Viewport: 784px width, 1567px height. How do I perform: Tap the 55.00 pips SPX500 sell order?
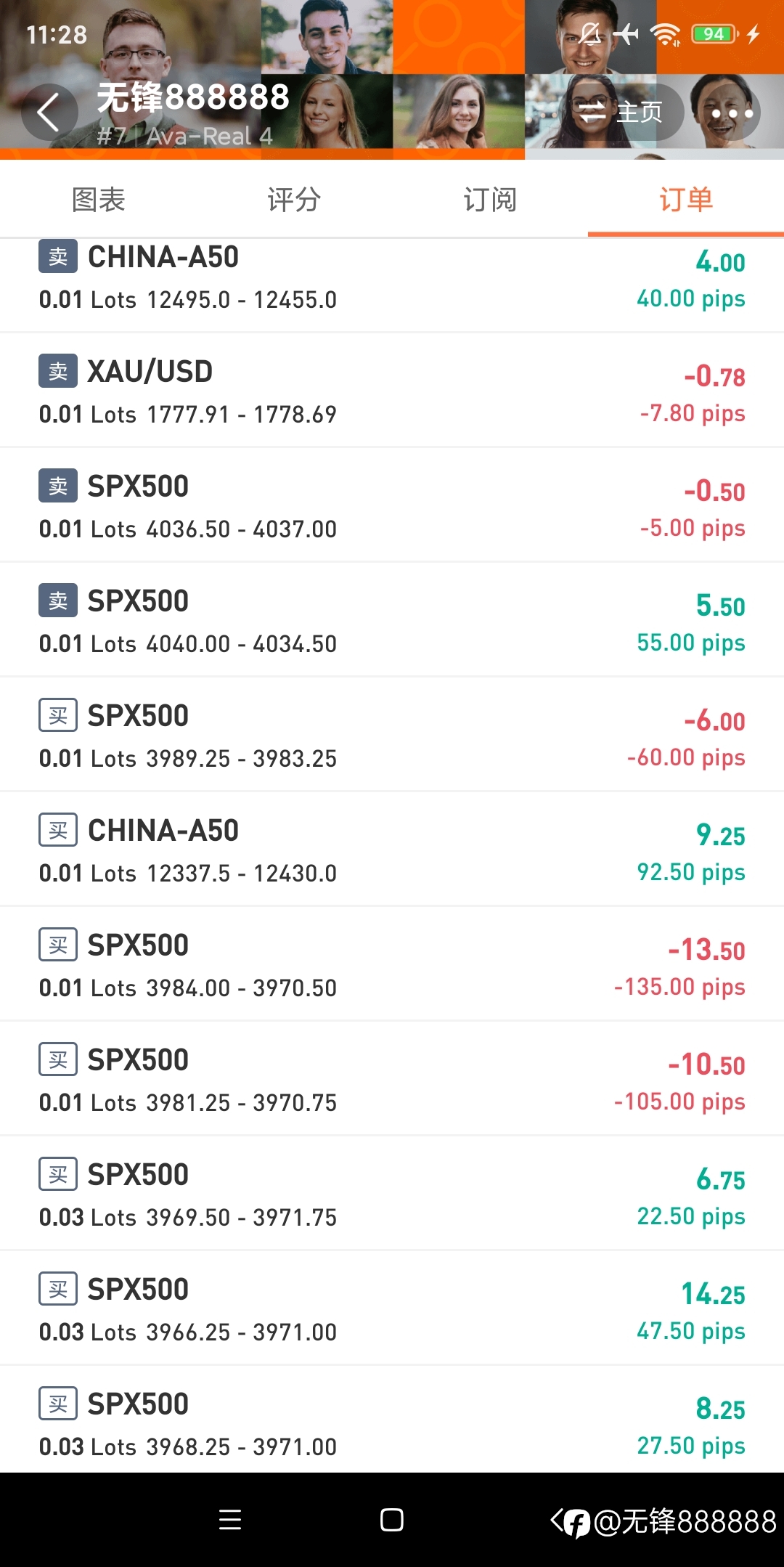(392, 620)
